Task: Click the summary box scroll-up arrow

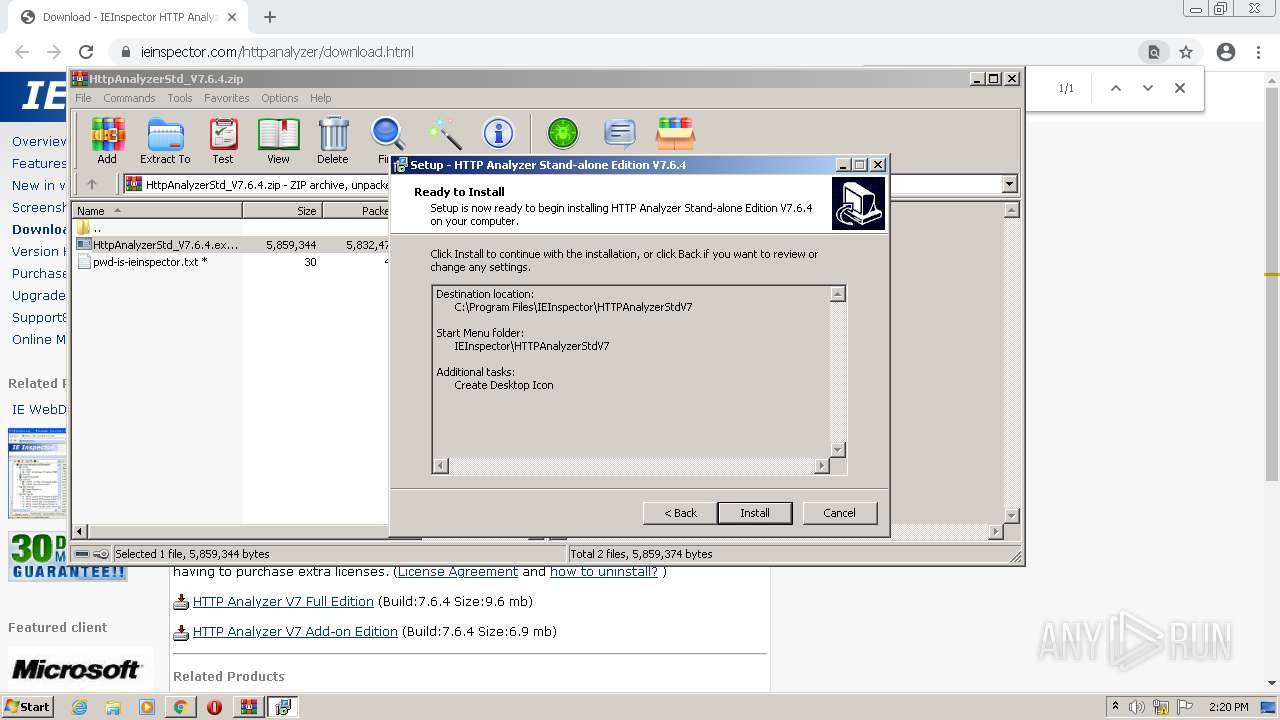Action: point(838,294)
